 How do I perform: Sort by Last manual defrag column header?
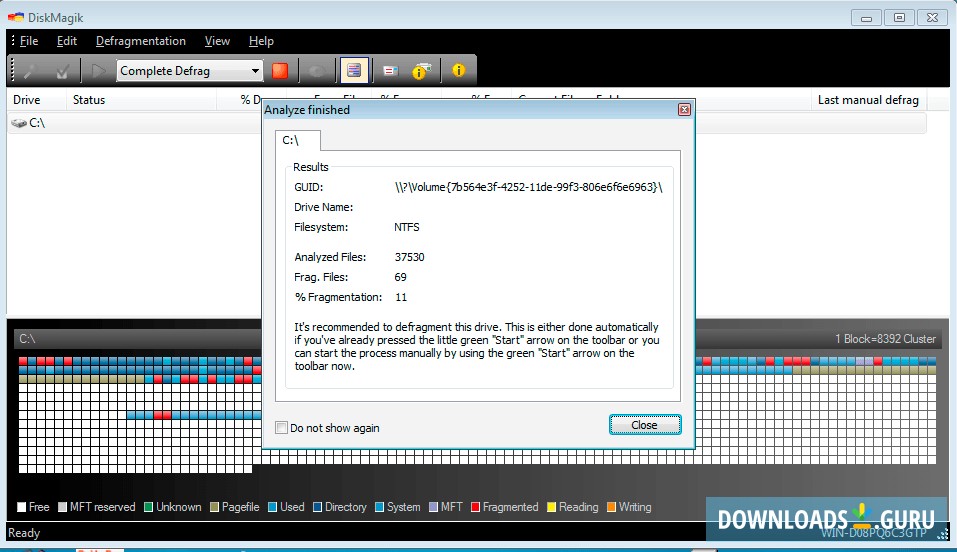coord(868,100)
